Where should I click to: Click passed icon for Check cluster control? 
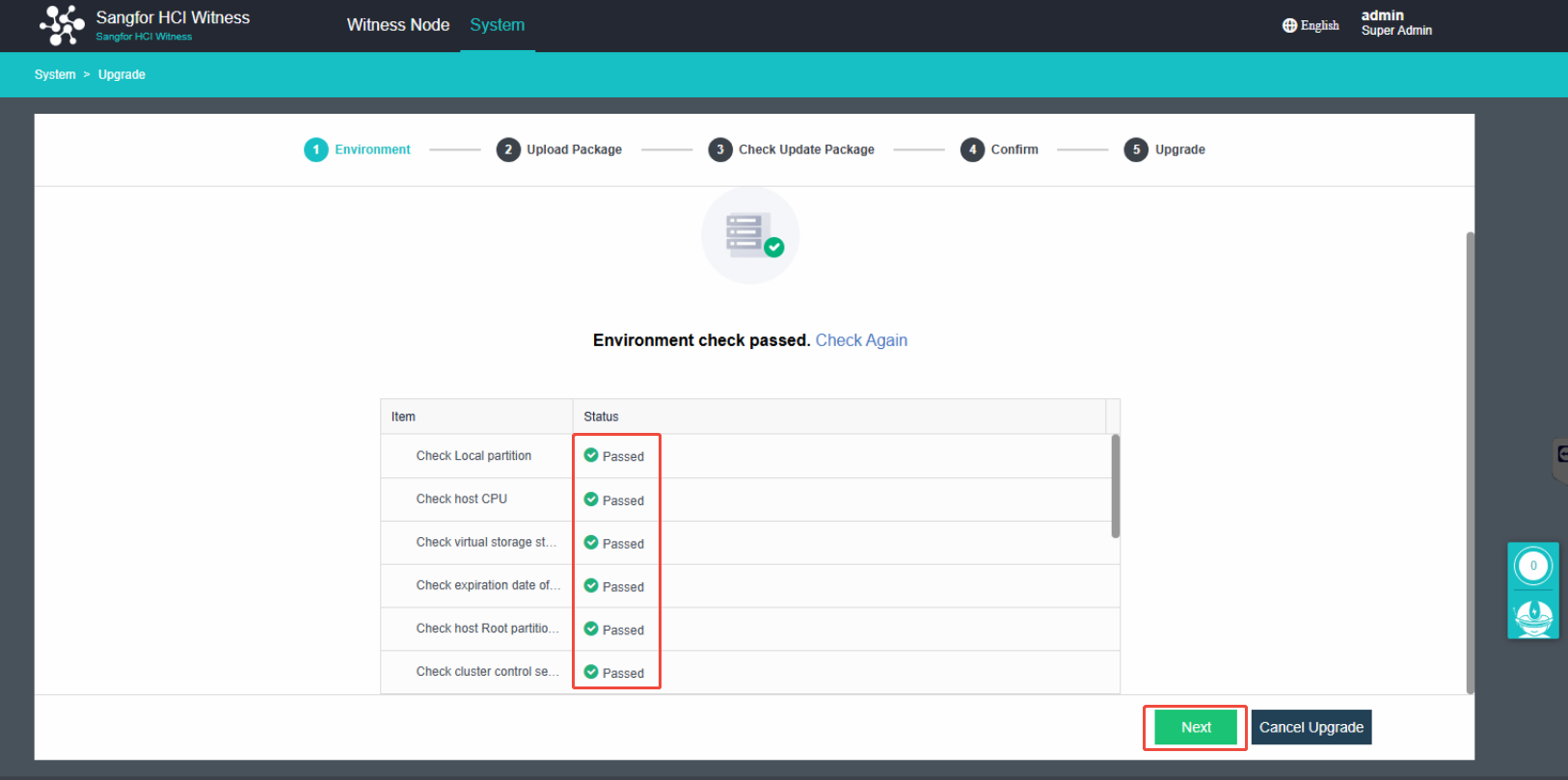(x=591, y=672)
